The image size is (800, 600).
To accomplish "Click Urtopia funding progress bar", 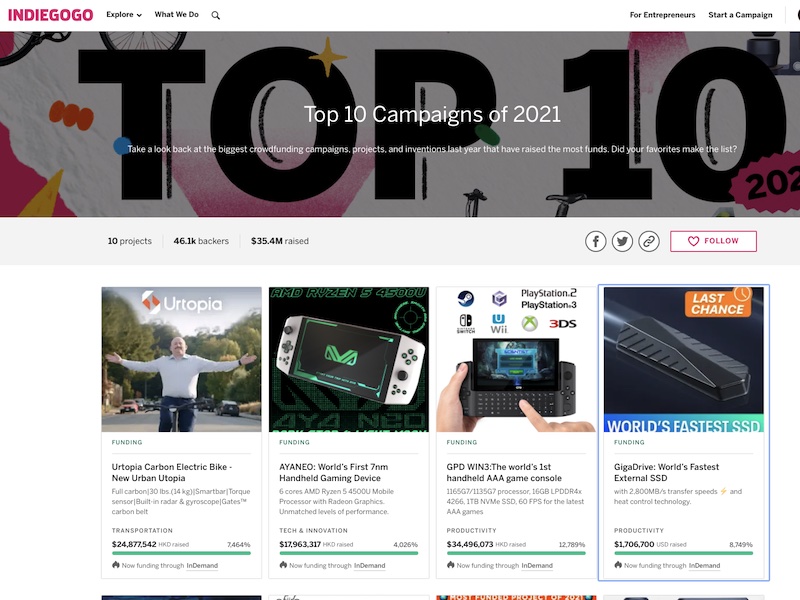I will click(181, 553).
